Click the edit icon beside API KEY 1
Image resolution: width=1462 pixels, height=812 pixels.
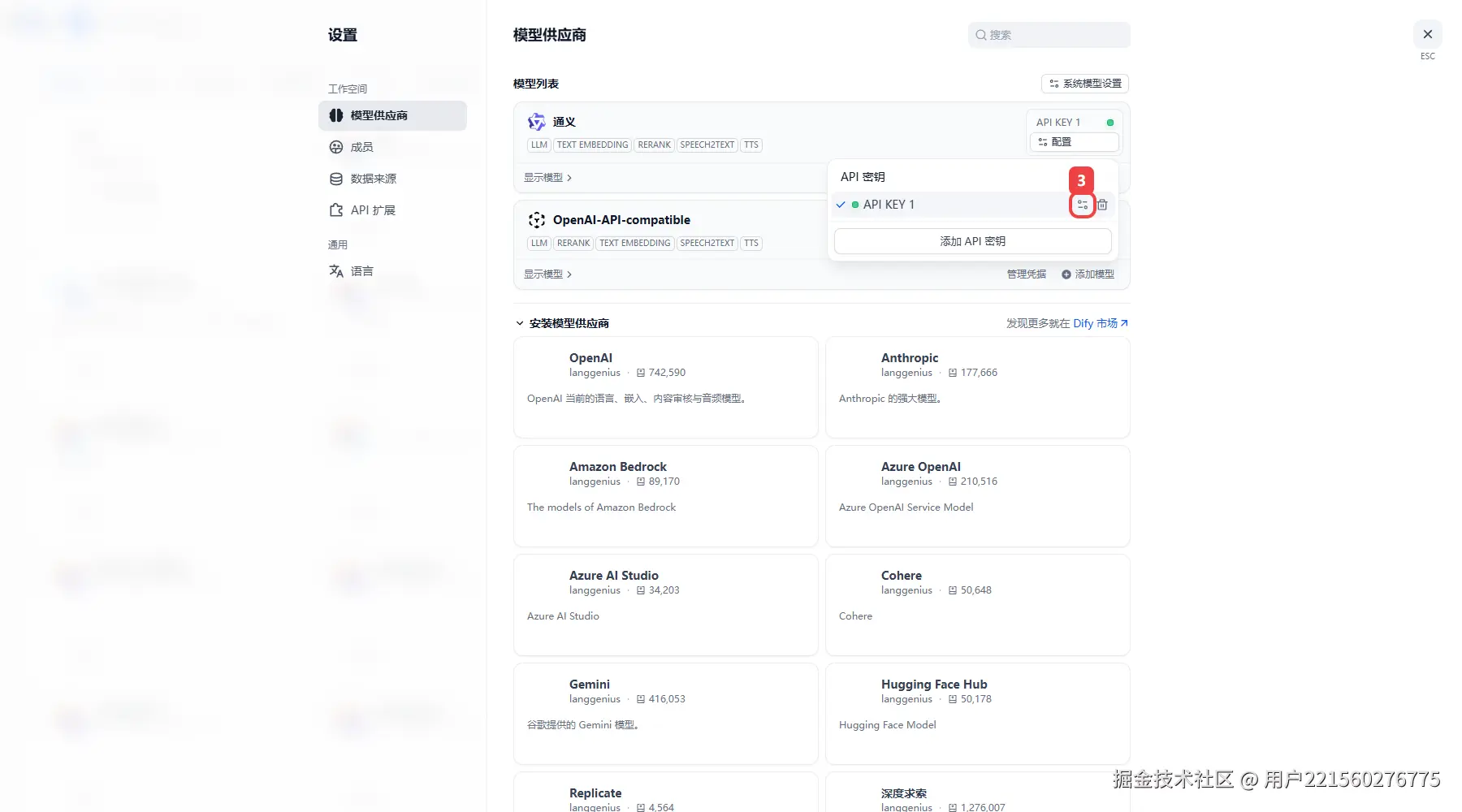(1082, 205)
